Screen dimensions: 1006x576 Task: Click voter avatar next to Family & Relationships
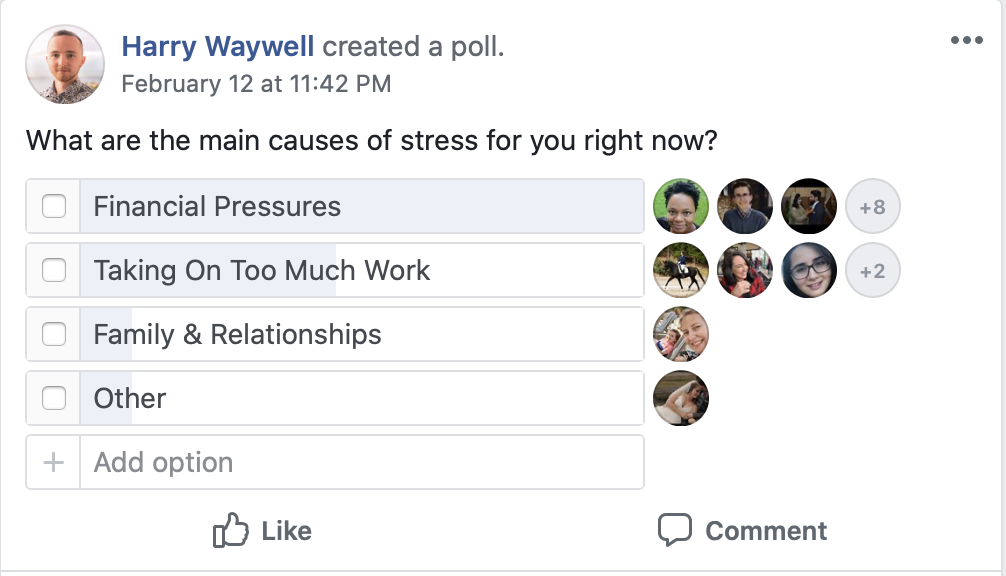click(x=681, y=335)
